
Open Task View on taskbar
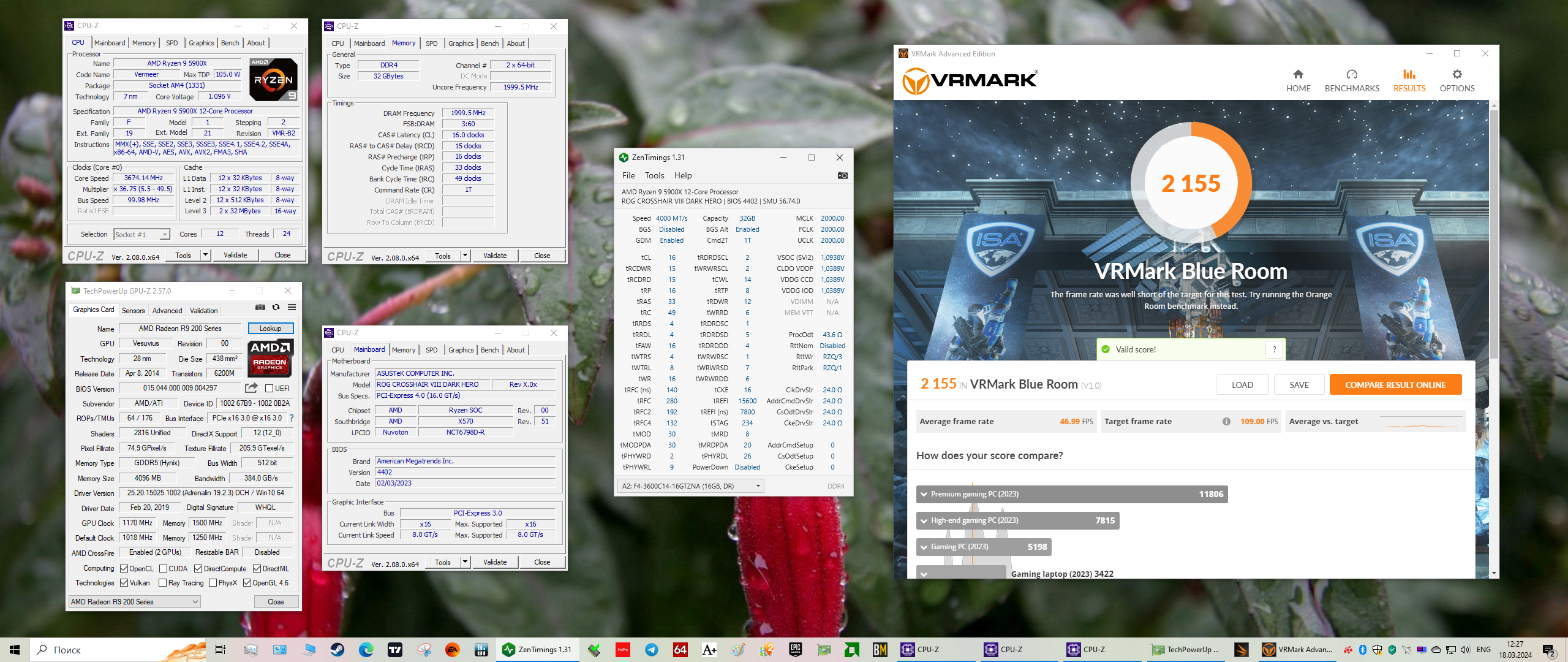coord(221,650)
